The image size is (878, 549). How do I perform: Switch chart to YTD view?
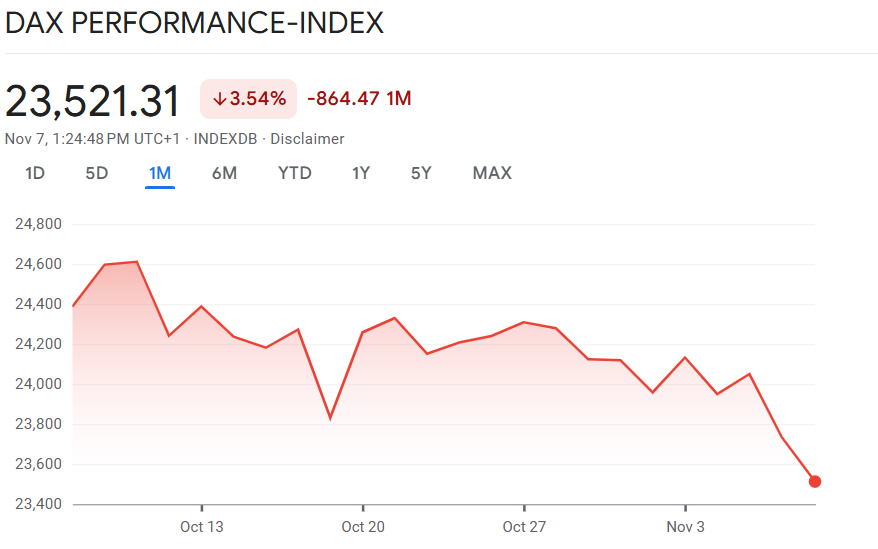(295, 173)
